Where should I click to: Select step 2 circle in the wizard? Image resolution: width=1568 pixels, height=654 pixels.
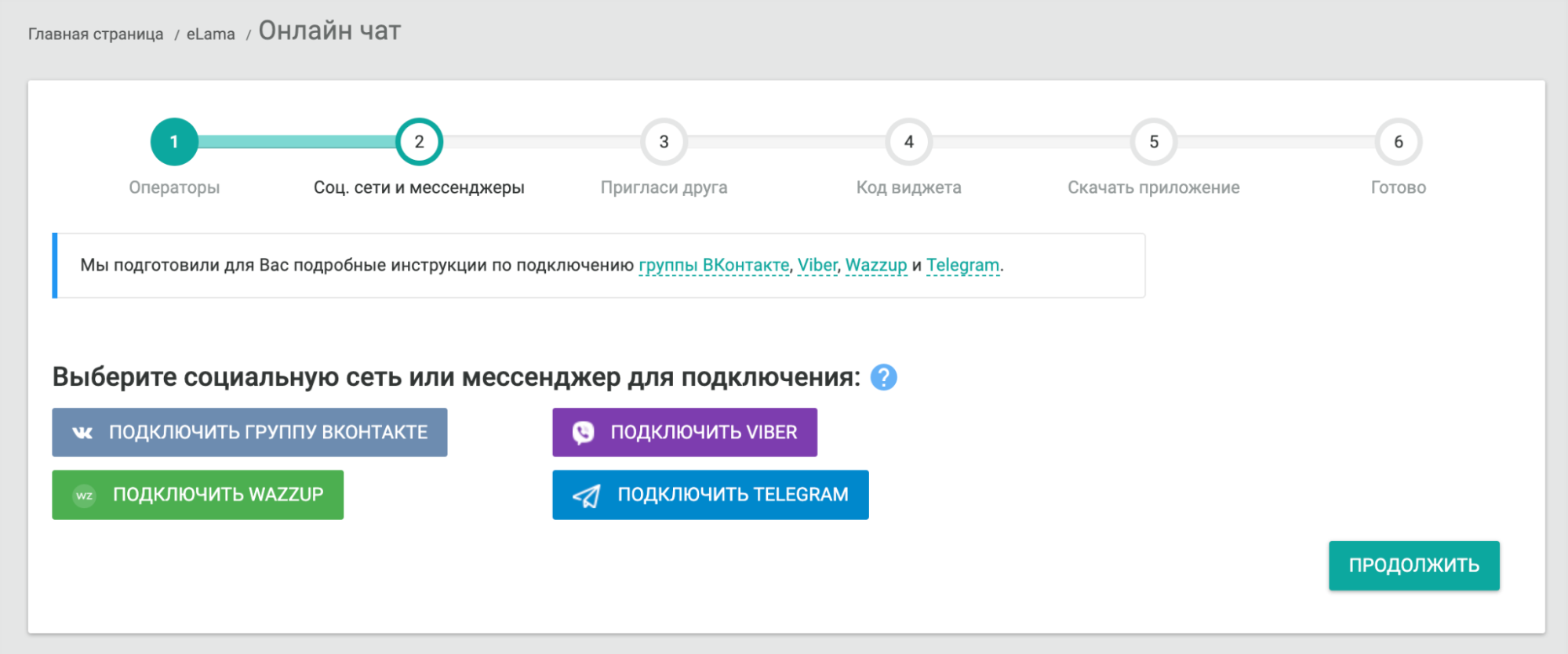(419, 142)
